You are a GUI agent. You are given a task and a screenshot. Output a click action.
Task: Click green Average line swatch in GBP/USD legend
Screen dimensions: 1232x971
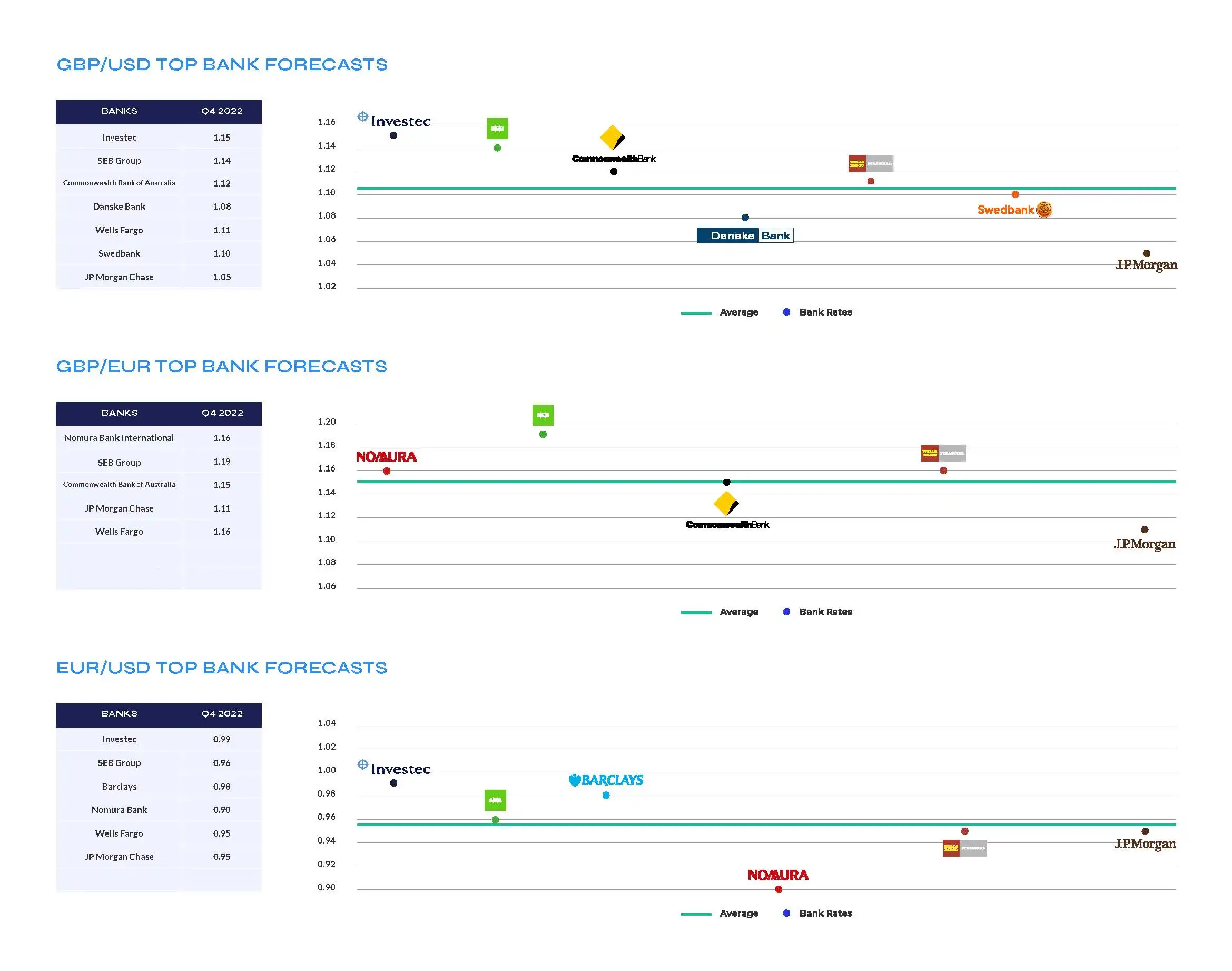click(696, 312)
